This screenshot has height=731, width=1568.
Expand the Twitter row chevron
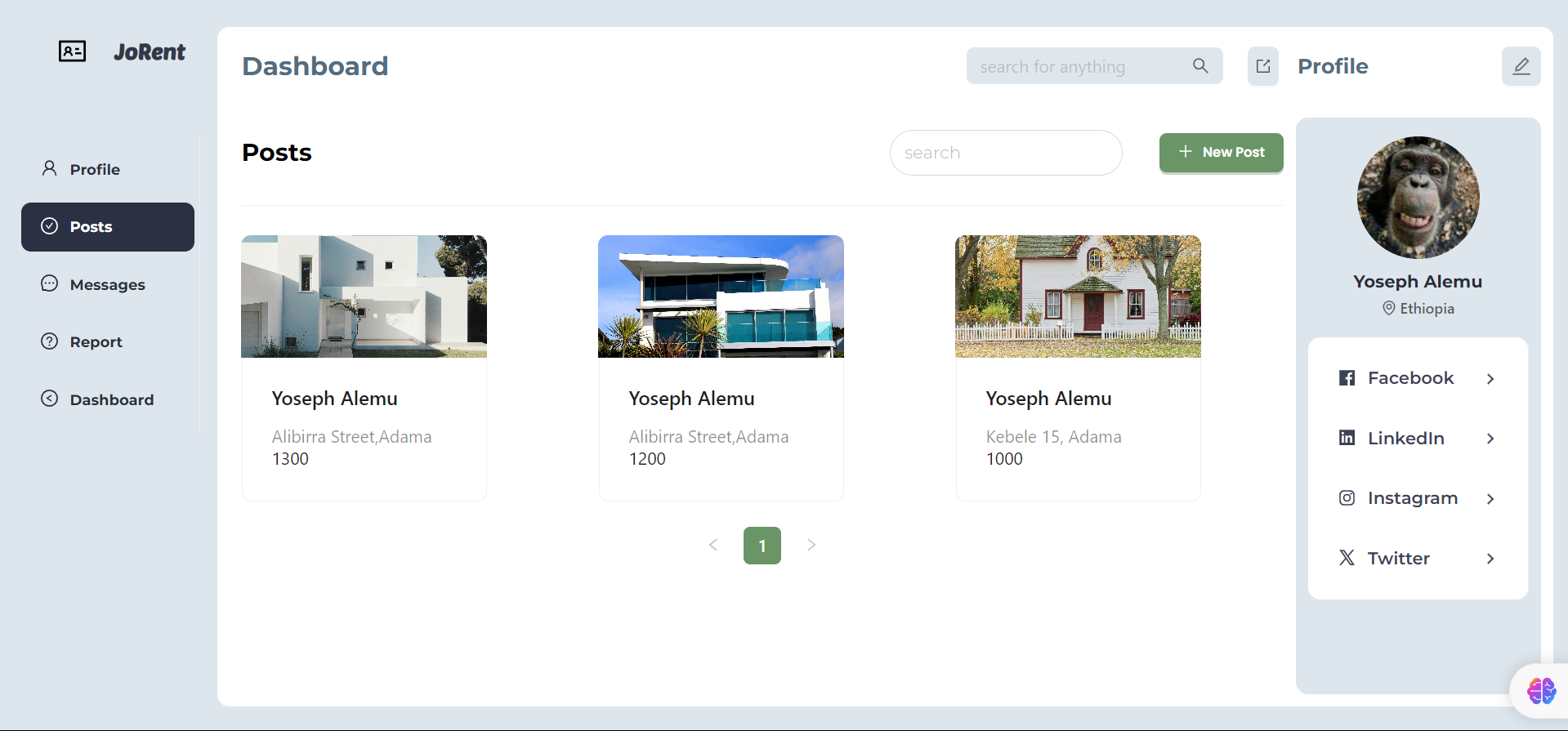pyautogui.click(x=1490, y=559)
